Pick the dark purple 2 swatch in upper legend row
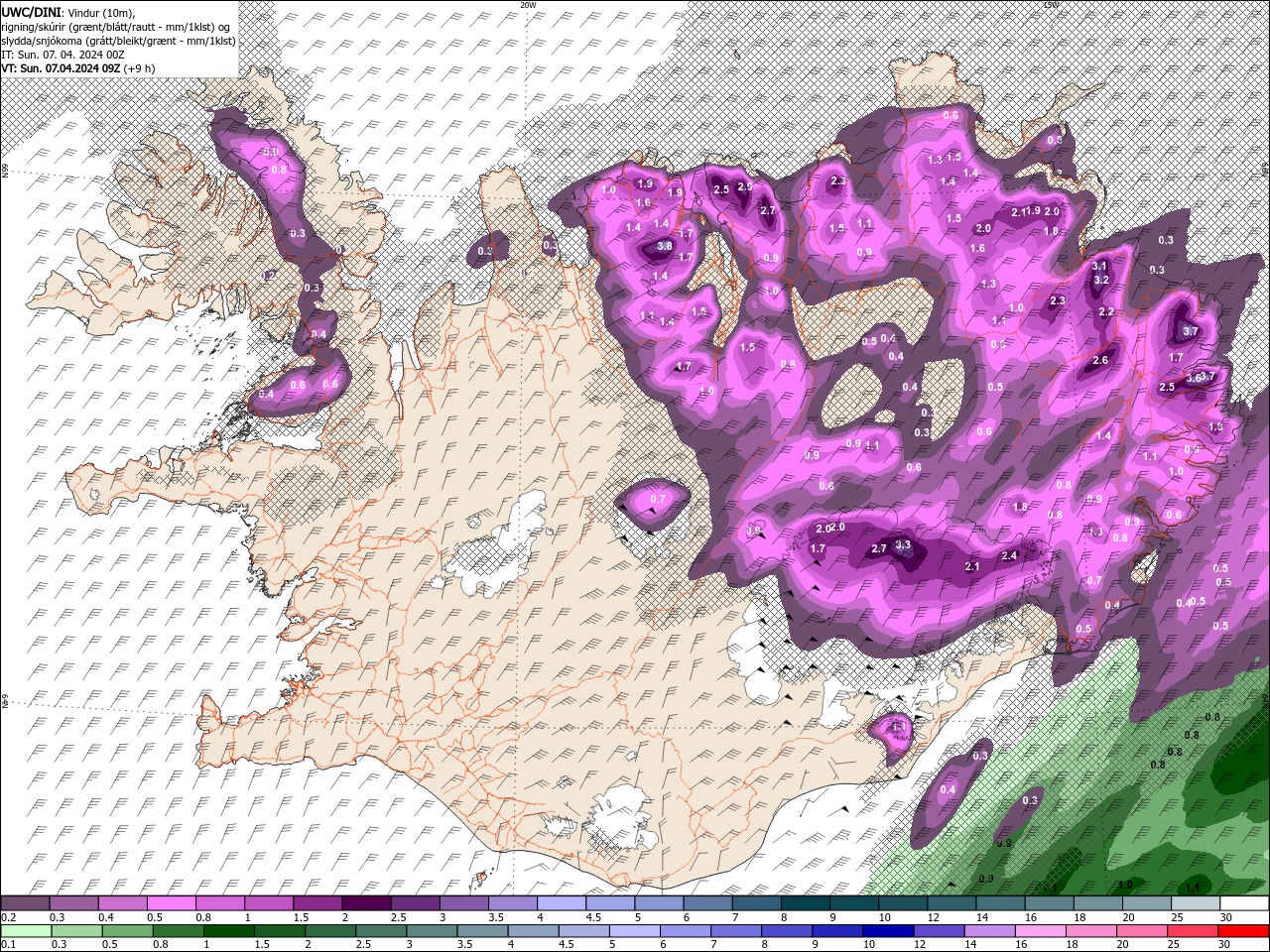Image resolution: width=1270 pixels, height=952 pixels. (366, 903)
